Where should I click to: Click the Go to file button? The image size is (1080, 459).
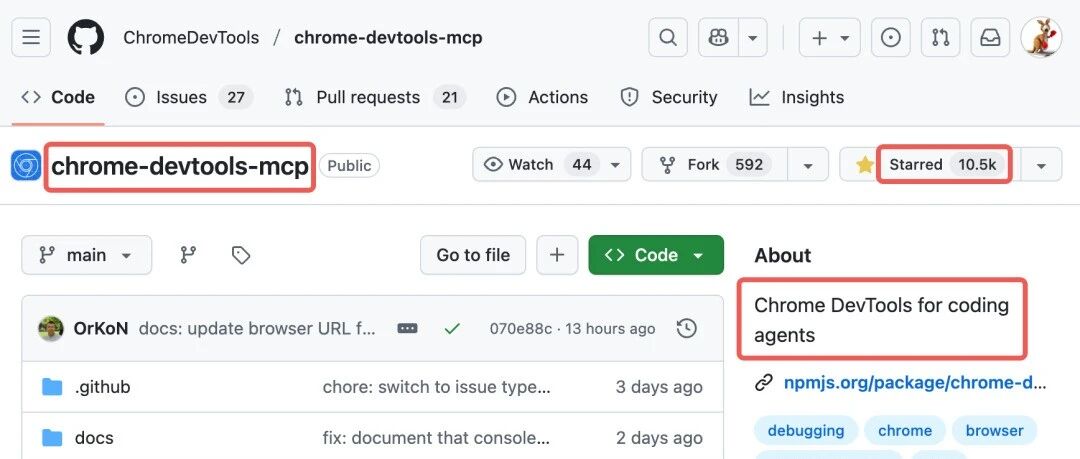(x=473, y=255)
